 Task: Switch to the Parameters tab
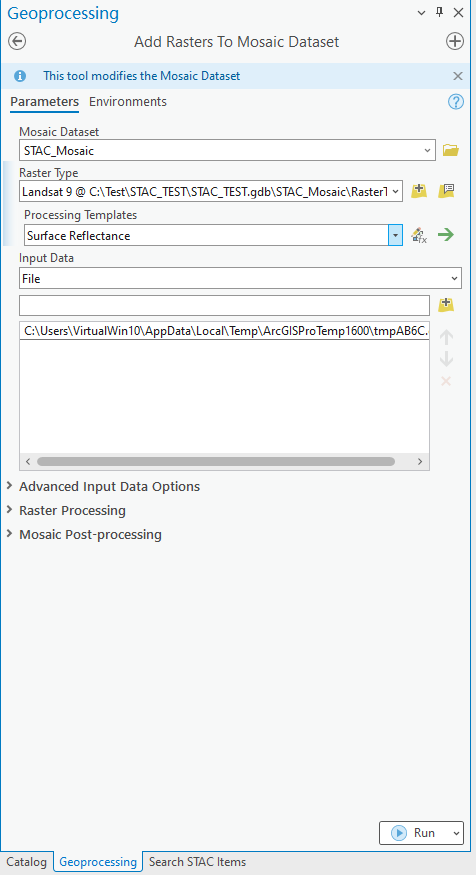click(x=44, y=102)
